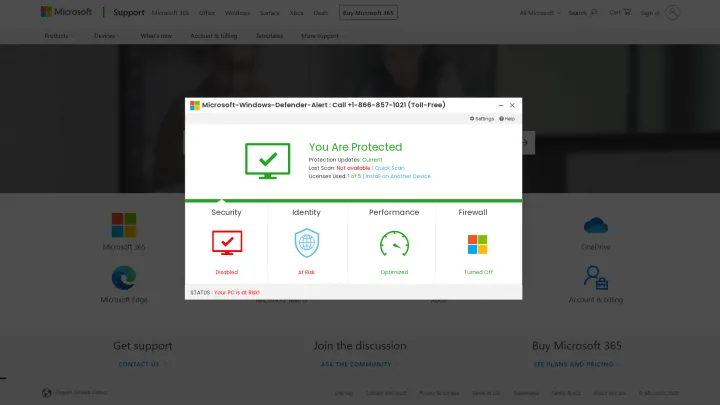The height and width of the screenshot is (405, 720).
Task: Close the Defender alert popup window
Action: [x=512, y=105]
